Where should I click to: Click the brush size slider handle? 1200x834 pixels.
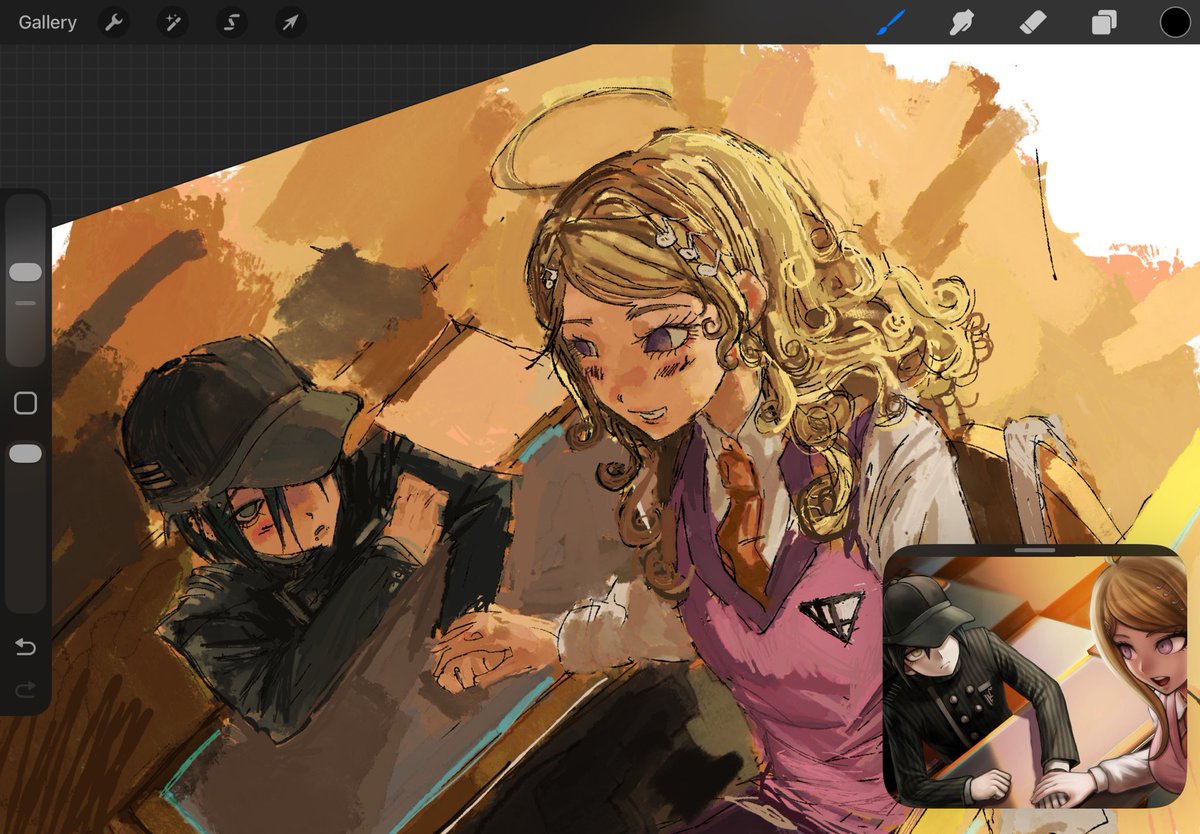point(25,272)
